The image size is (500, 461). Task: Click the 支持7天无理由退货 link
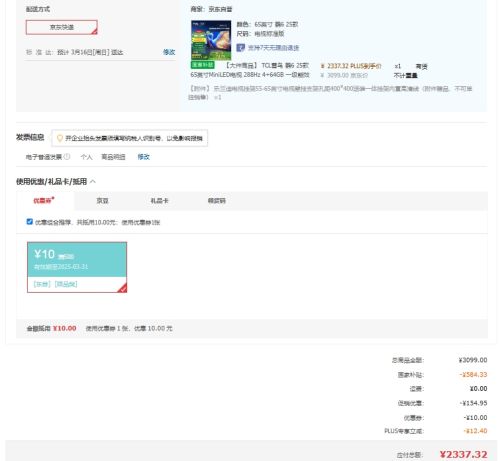(x=273, y=48)
